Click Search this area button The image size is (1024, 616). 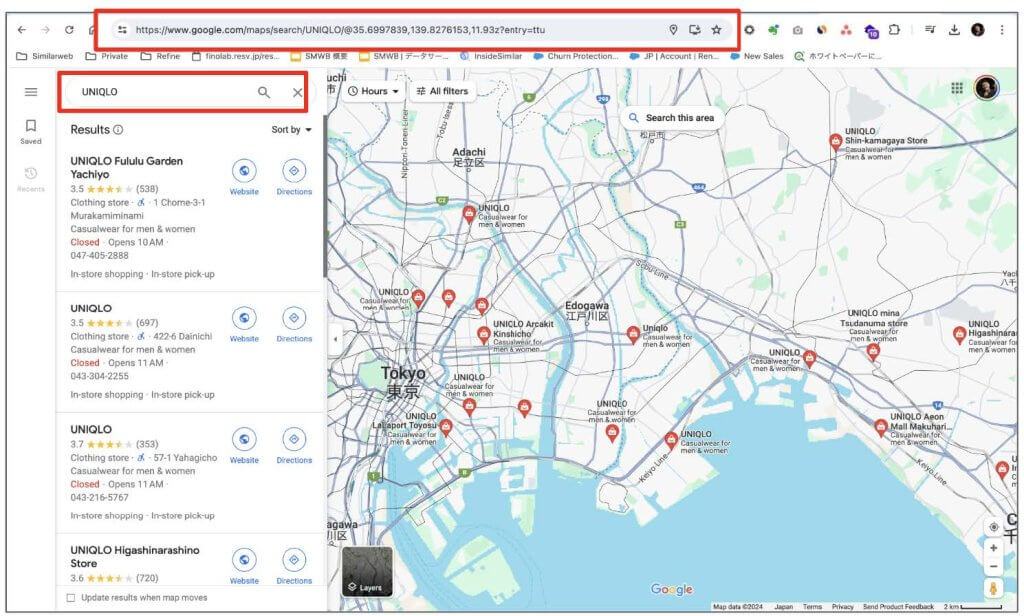[x=671, y=118]
